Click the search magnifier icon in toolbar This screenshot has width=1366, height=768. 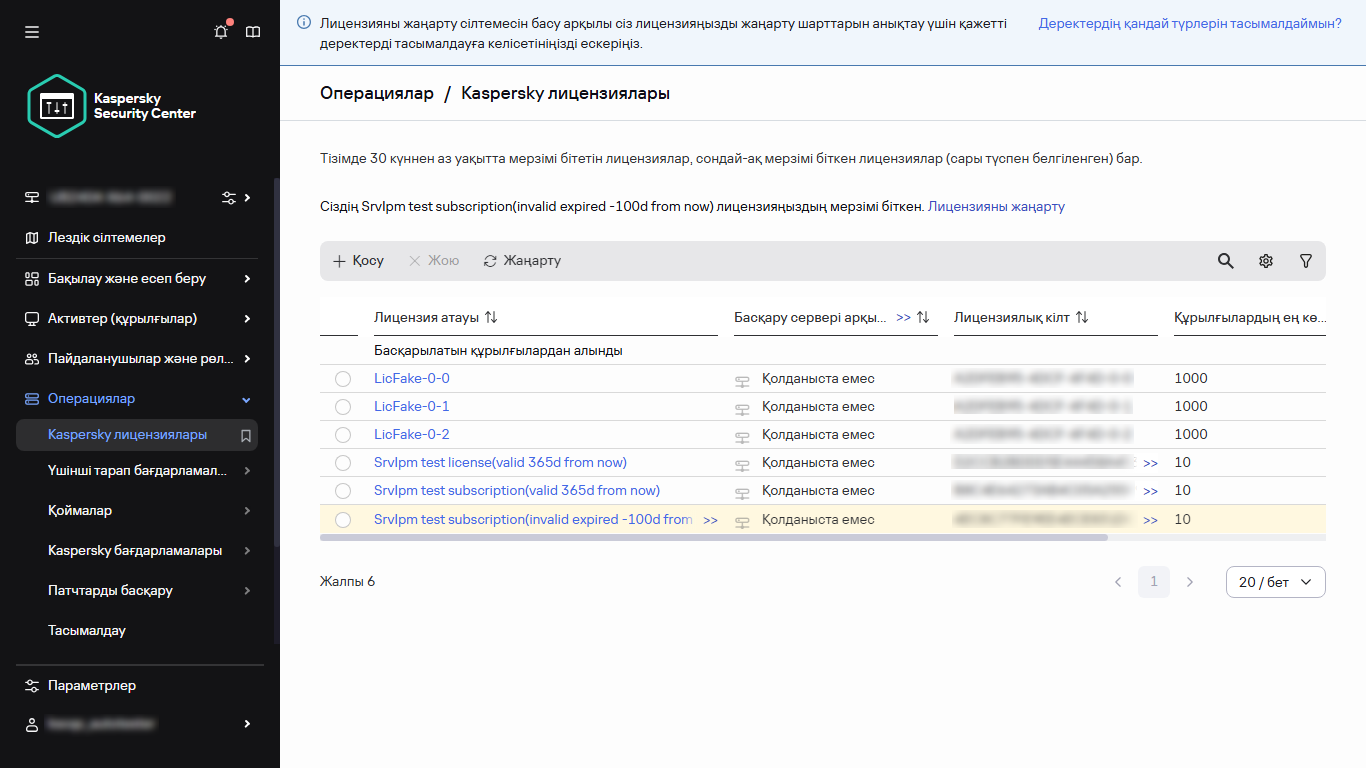1225,261
